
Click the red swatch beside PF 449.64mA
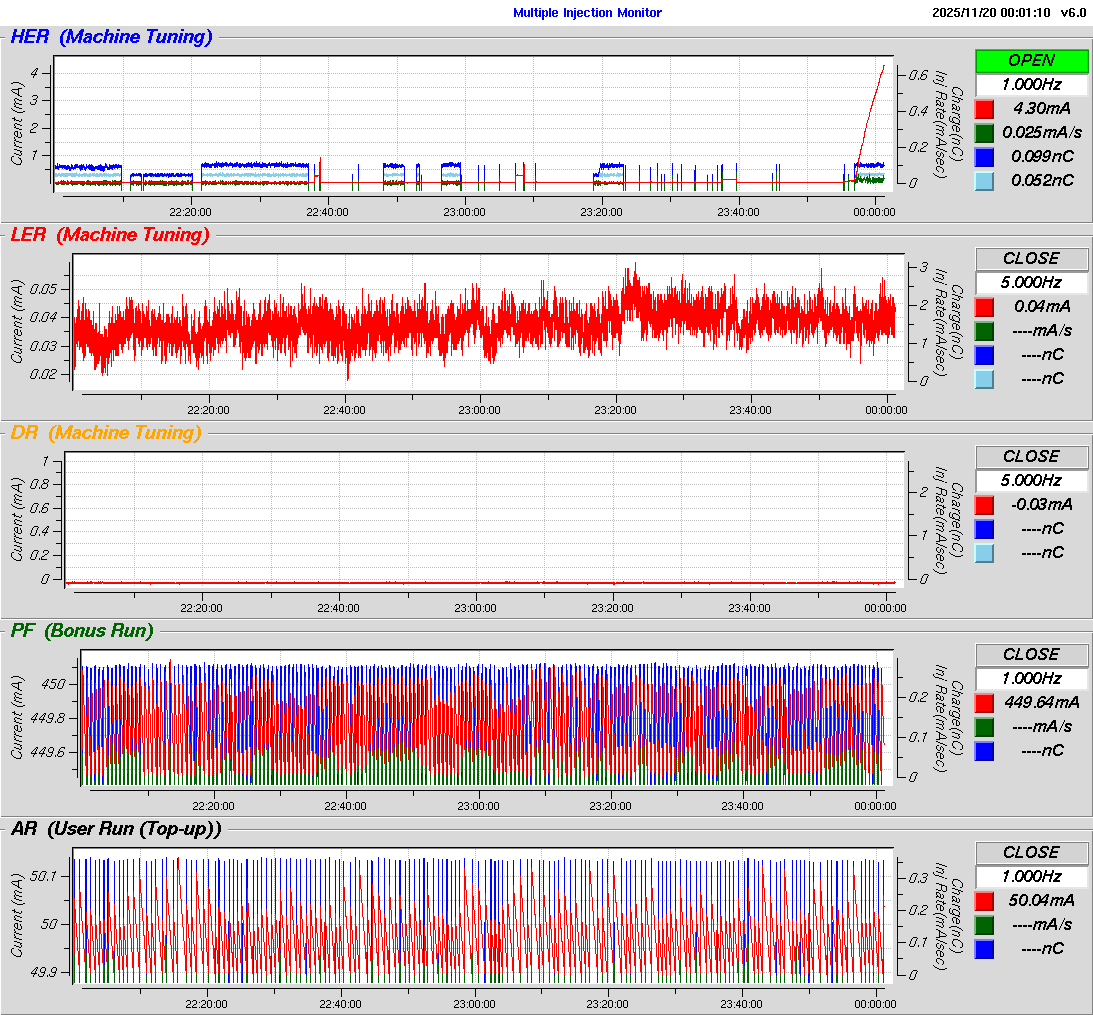[985, 702]
